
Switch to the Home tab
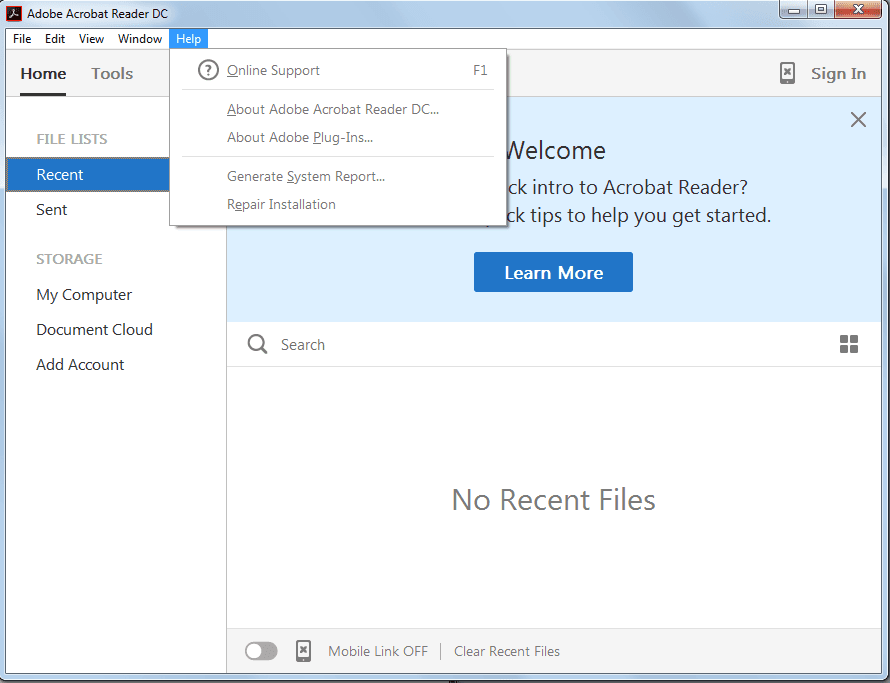(x=43, y=74)
